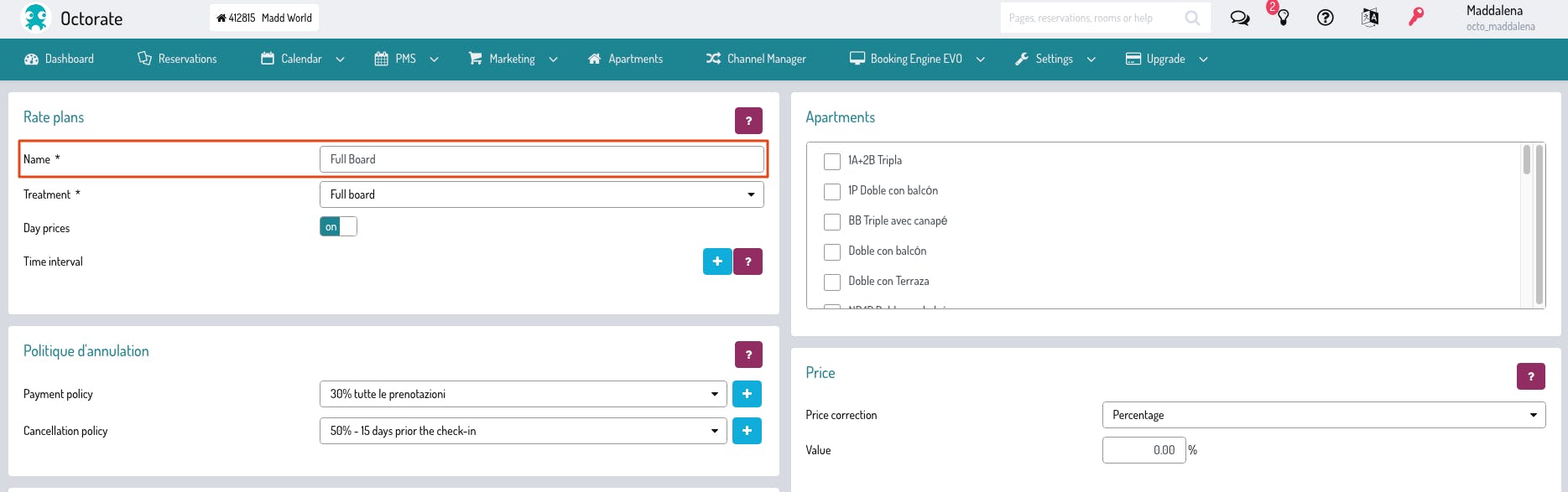Click the Reservations tag icon

point(144,59)
